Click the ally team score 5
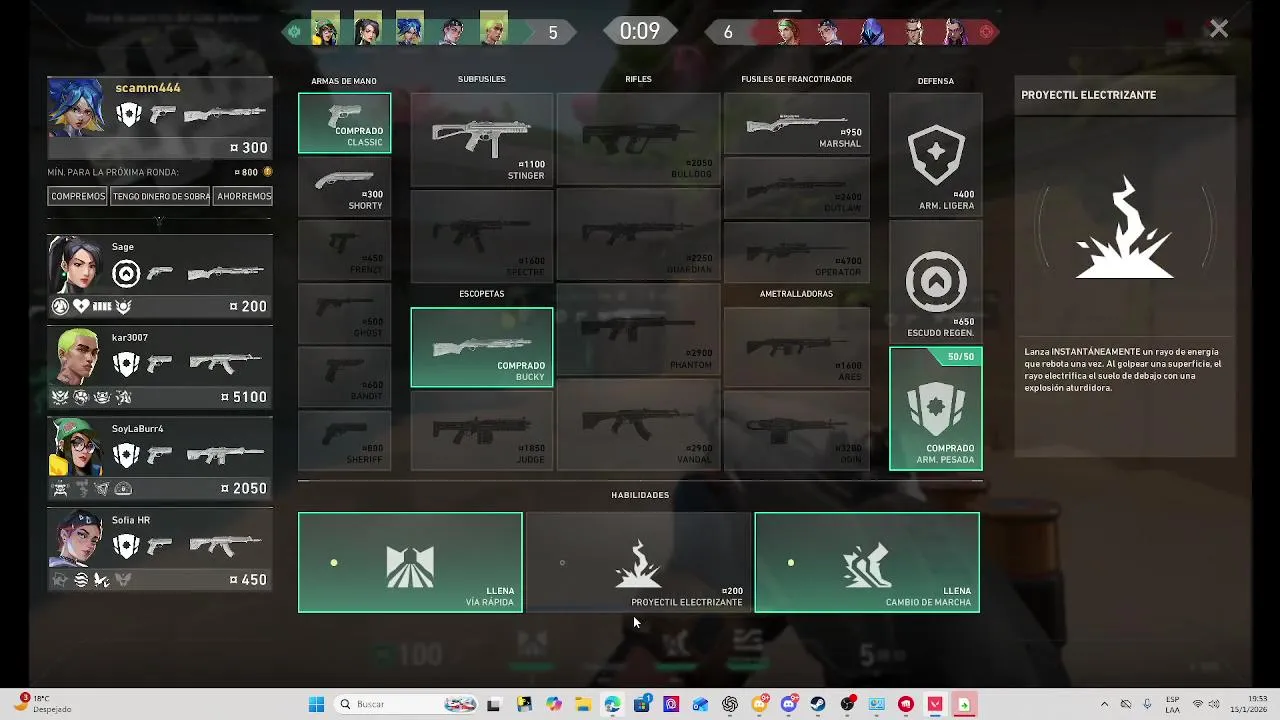1280x720 pixels. 553,33
